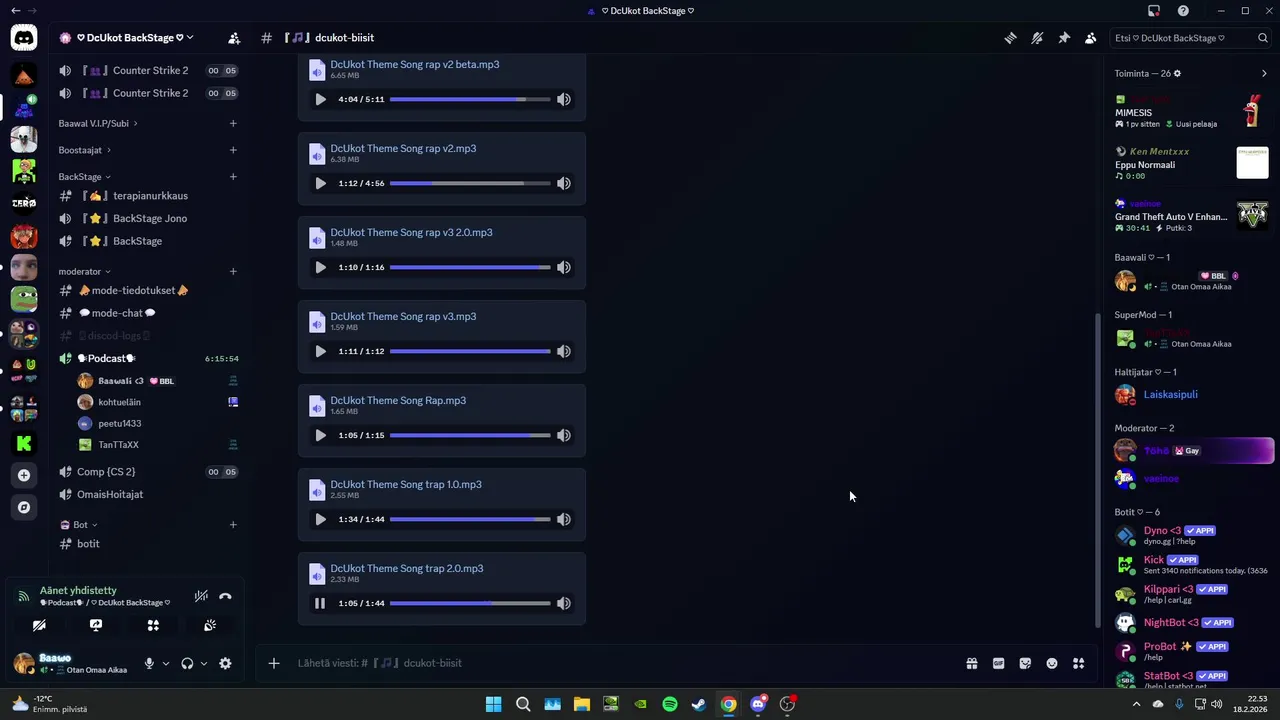1280x720 pixels.
Task: Collapse the BackStage category
Action: coord(85,177)
